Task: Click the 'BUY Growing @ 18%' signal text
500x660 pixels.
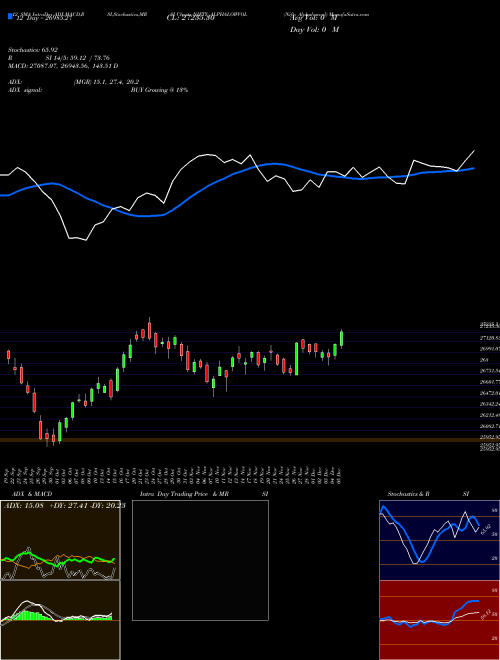Action: tap(159, 90)
